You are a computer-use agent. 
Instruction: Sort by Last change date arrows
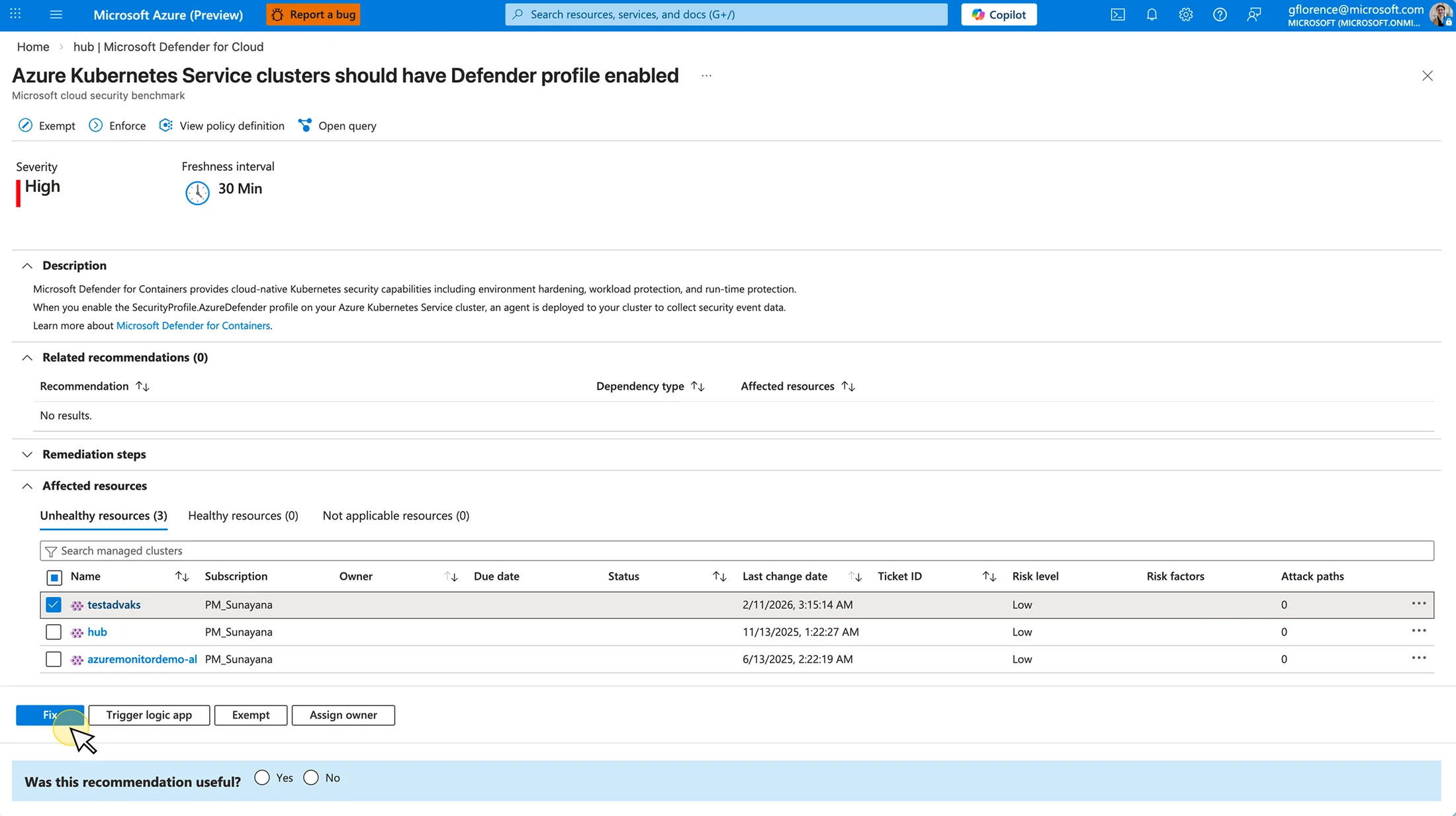point(855,576)
